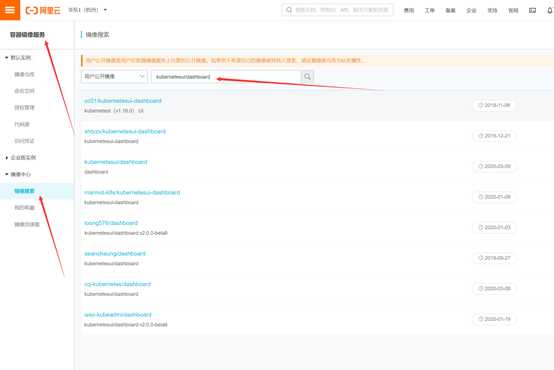Go to 访问凭证 in sidebar
The image size is (554, 370).
(24, 141)
